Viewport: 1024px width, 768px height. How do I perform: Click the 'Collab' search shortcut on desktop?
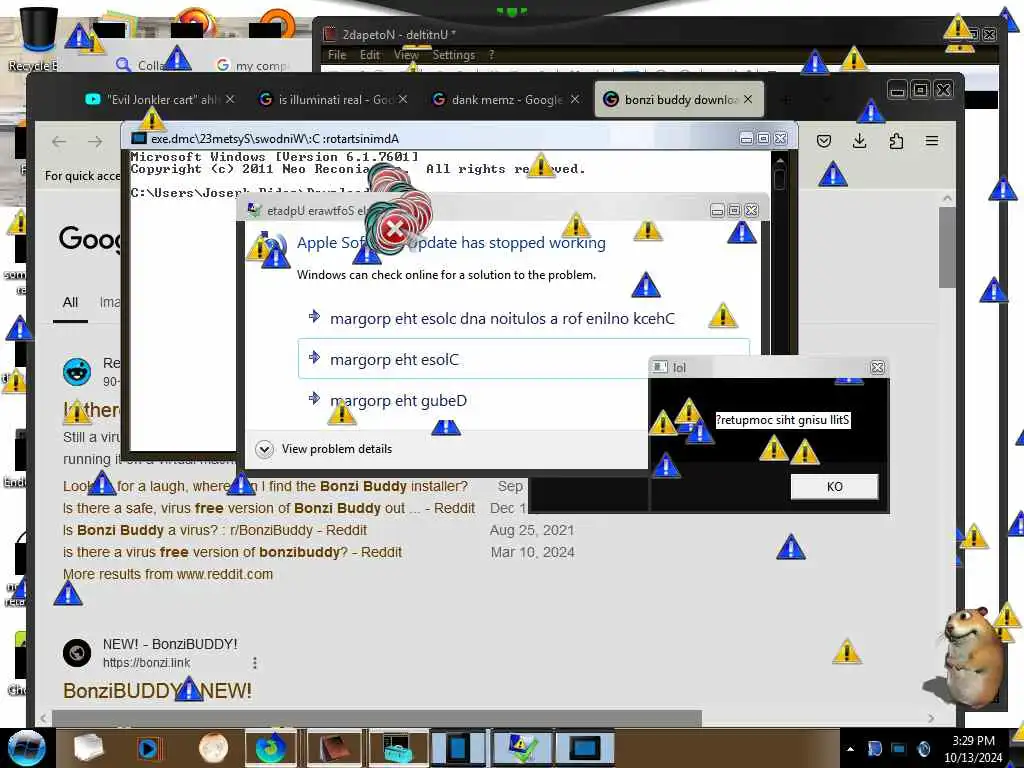pyautogui.click(x=142, y=65)
